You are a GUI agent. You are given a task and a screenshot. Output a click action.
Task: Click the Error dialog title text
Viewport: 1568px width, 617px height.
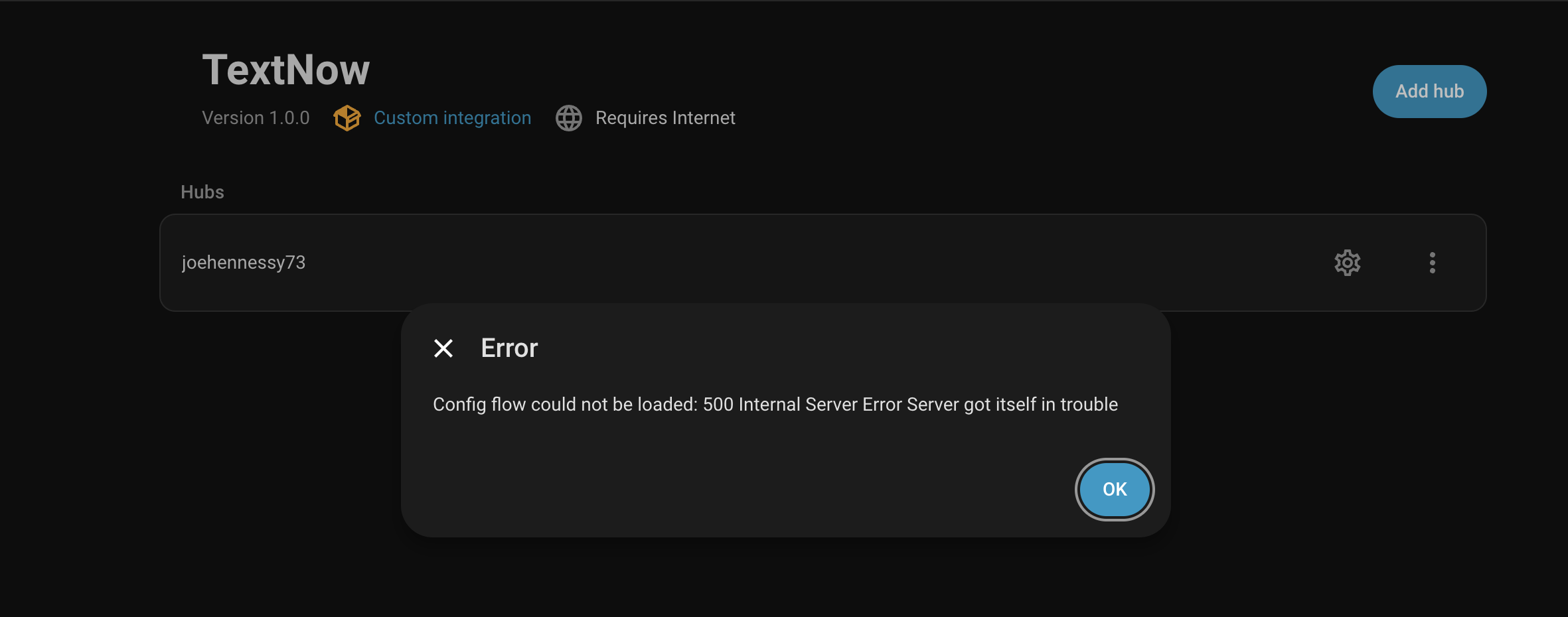click(509, 348)
